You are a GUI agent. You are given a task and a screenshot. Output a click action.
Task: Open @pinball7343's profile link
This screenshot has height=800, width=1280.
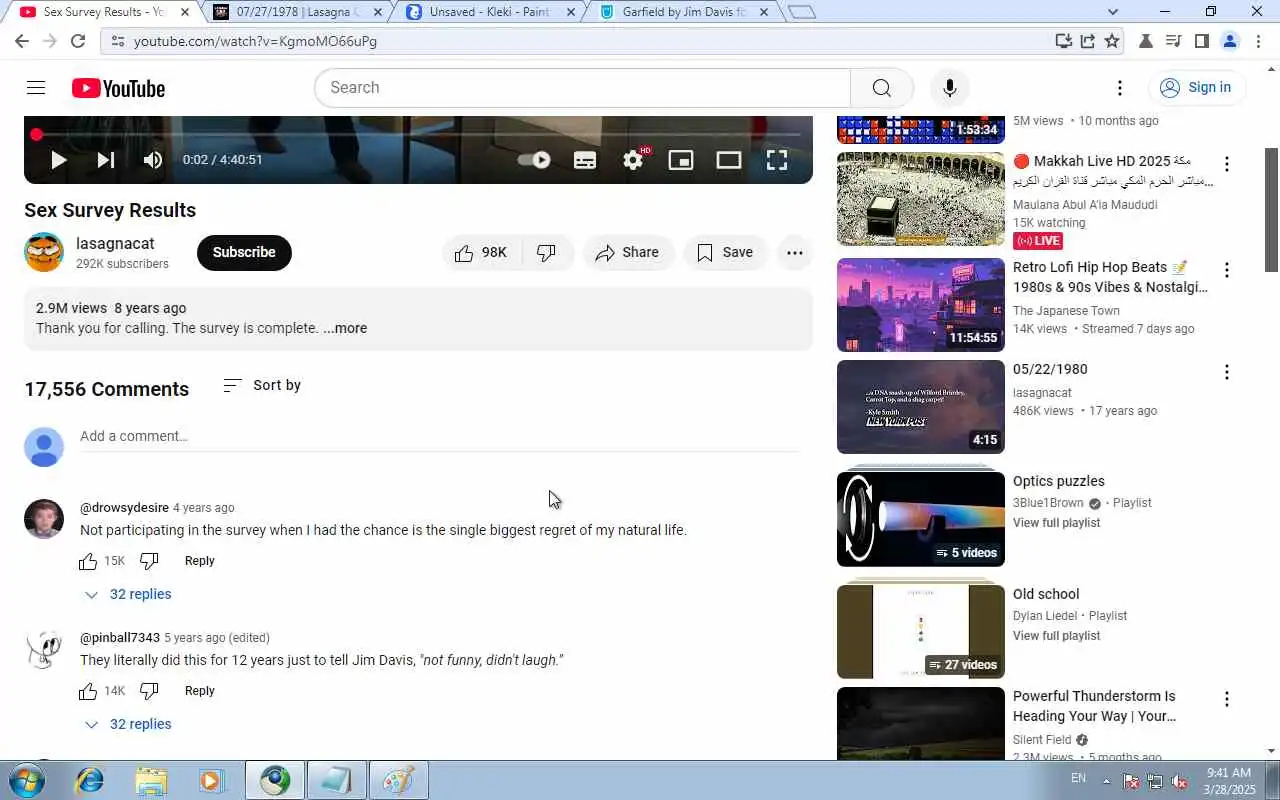[120, 638]
